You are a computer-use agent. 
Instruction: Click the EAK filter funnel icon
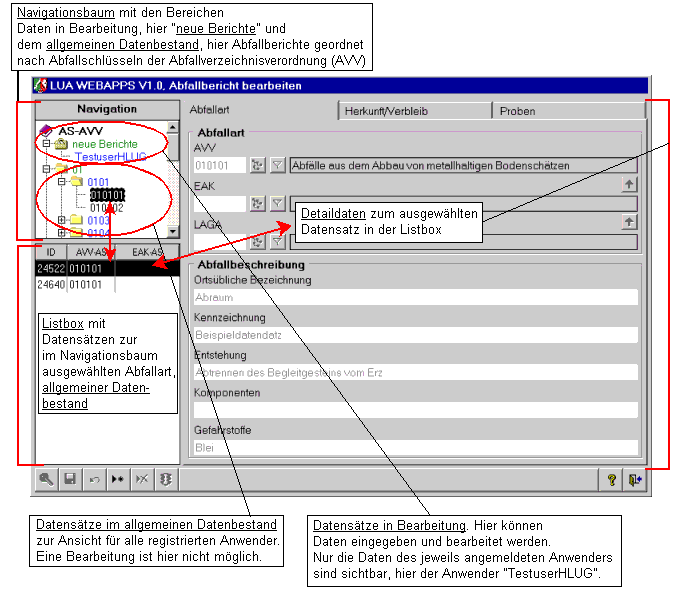(x=278, y=203)
